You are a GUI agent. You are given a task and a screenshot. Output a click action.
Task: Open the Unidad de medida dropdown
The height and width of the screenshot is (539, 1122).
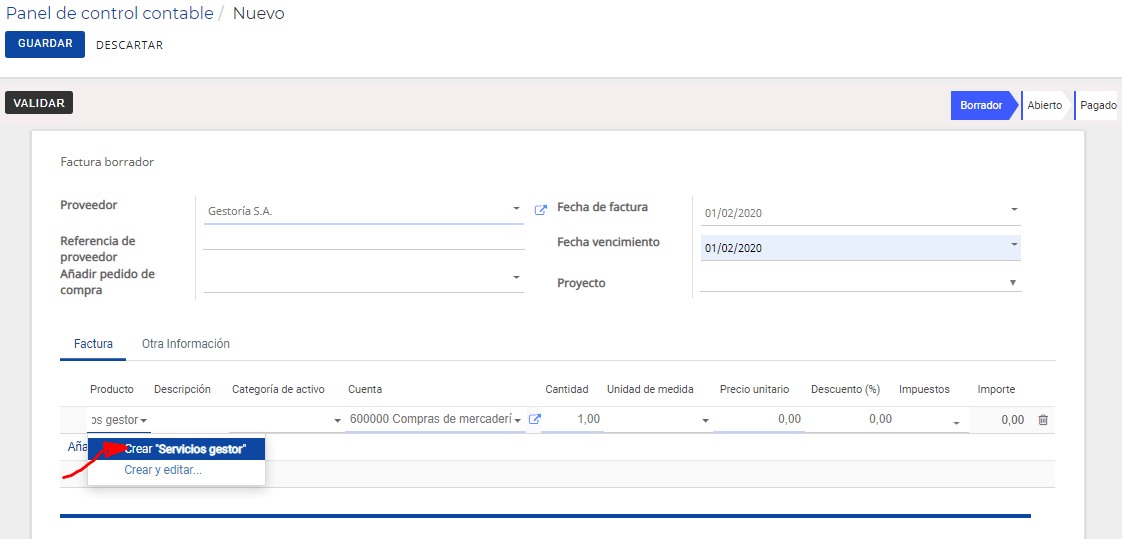click(706, 421)
